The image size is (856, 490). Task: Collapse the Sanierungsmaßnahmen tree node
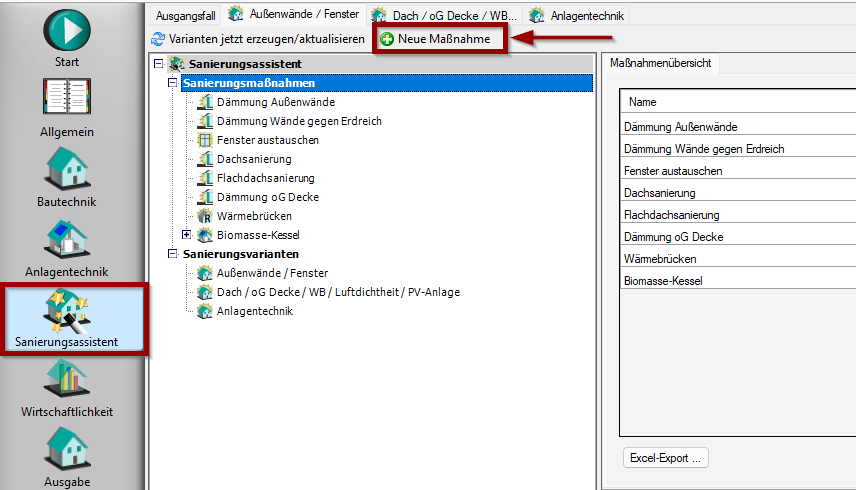tap(173, 83)
